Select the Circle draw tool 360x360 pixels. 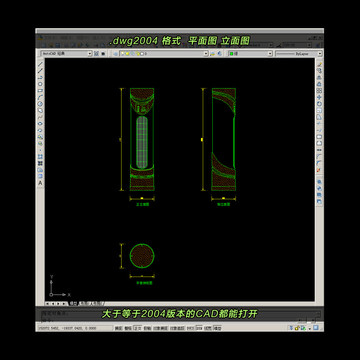[40, 104]
